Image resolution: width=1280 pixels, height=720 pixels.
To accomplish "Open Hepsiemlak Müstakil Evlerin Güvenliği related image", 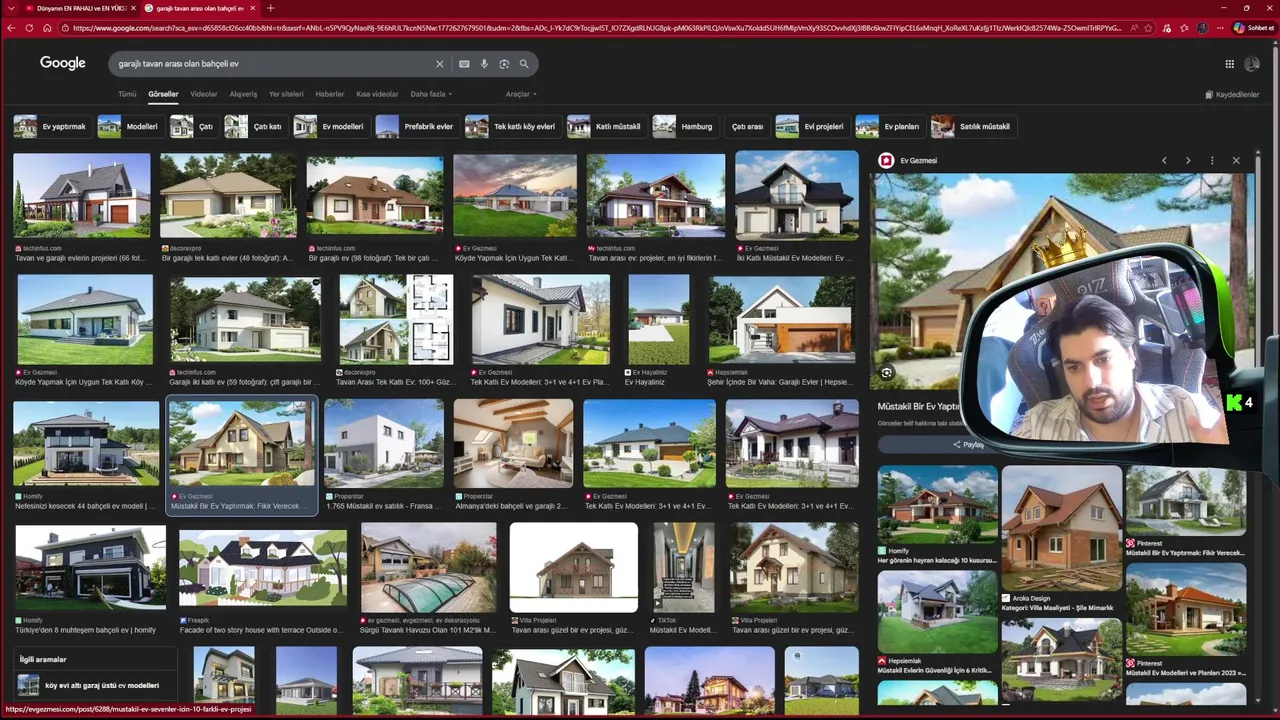I will coord(938,611).
